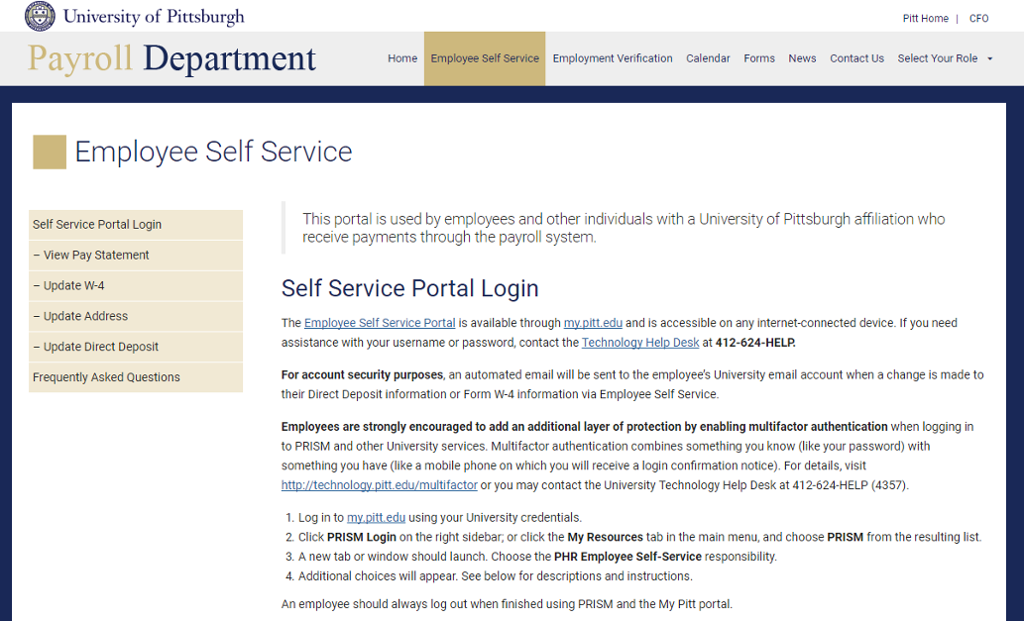Click Contact Us in the navigation bar
Viewport: 1024px width, 621px height.
pyautogui.click(x=857, y=59)
